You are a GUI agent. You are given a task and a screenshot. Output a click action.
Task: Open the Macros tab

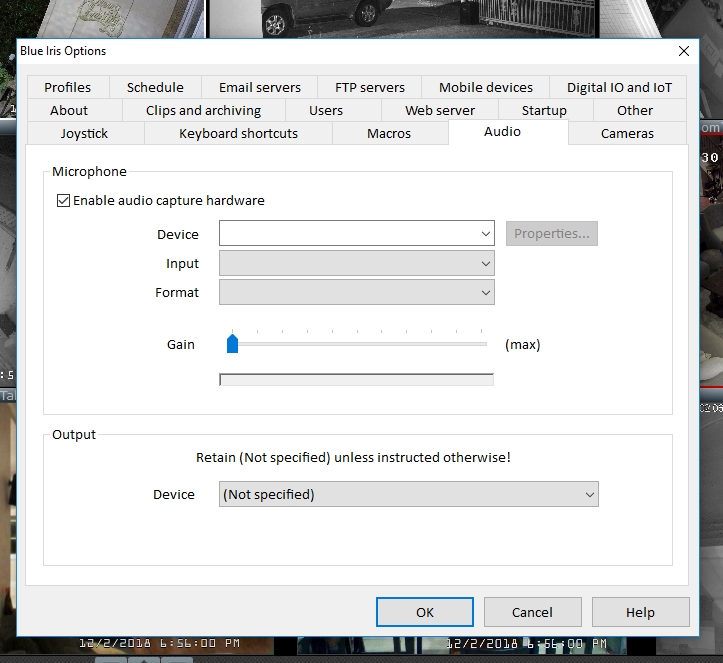pyautogui.click(x=389, y=133)
